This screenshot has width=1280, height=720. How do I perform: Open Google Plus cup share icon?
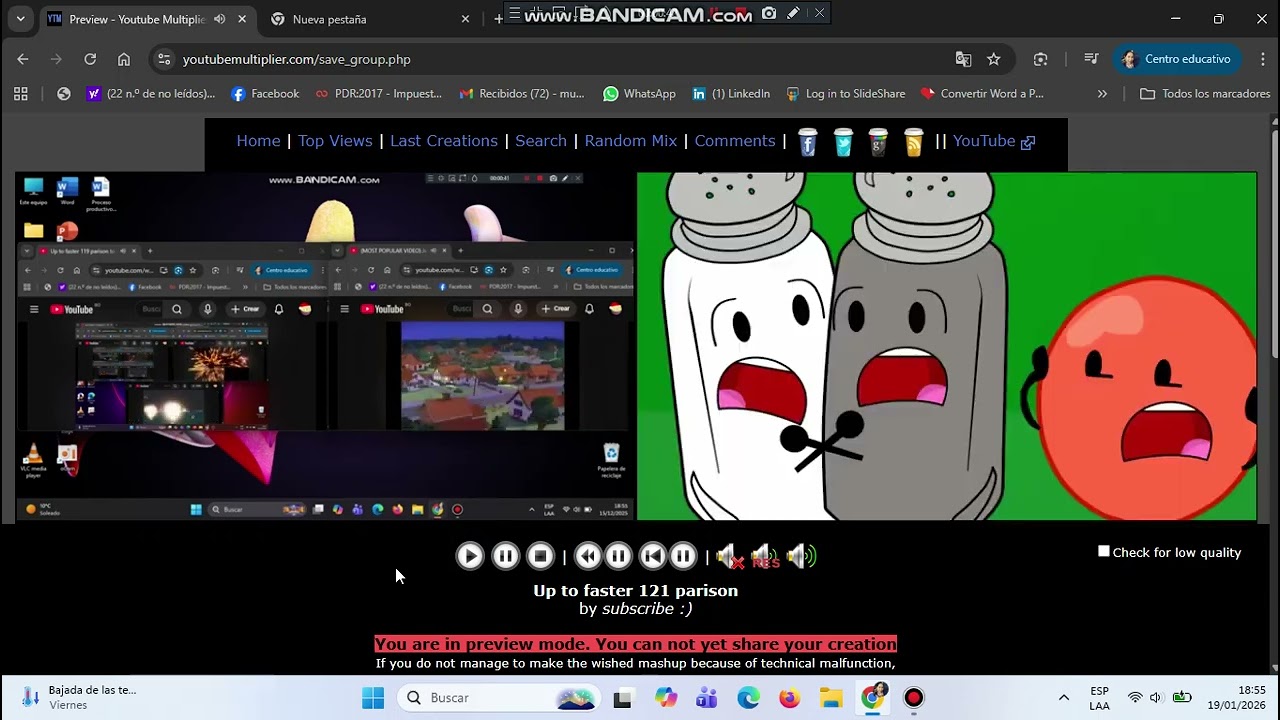point(878,142)
